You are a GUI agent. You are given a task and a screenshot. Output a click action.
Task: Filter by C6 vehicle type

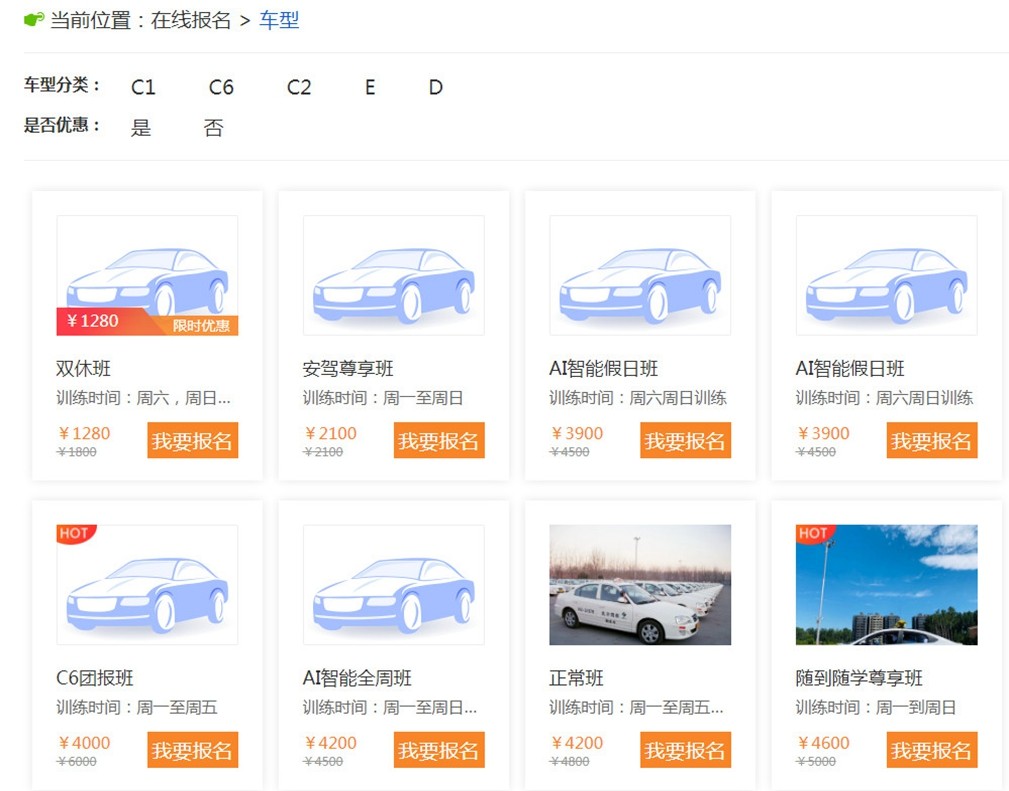221,87
